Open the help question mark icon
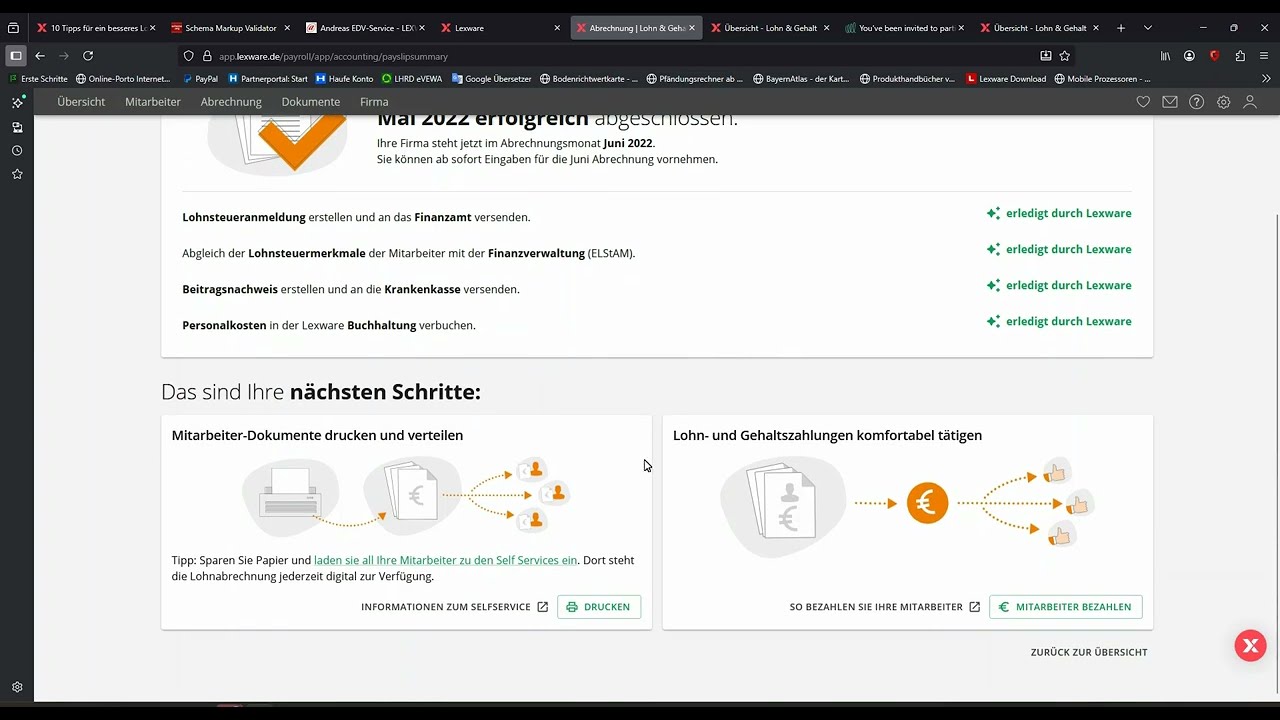This screenshot has height=720, width=1280. point(1196,102)
